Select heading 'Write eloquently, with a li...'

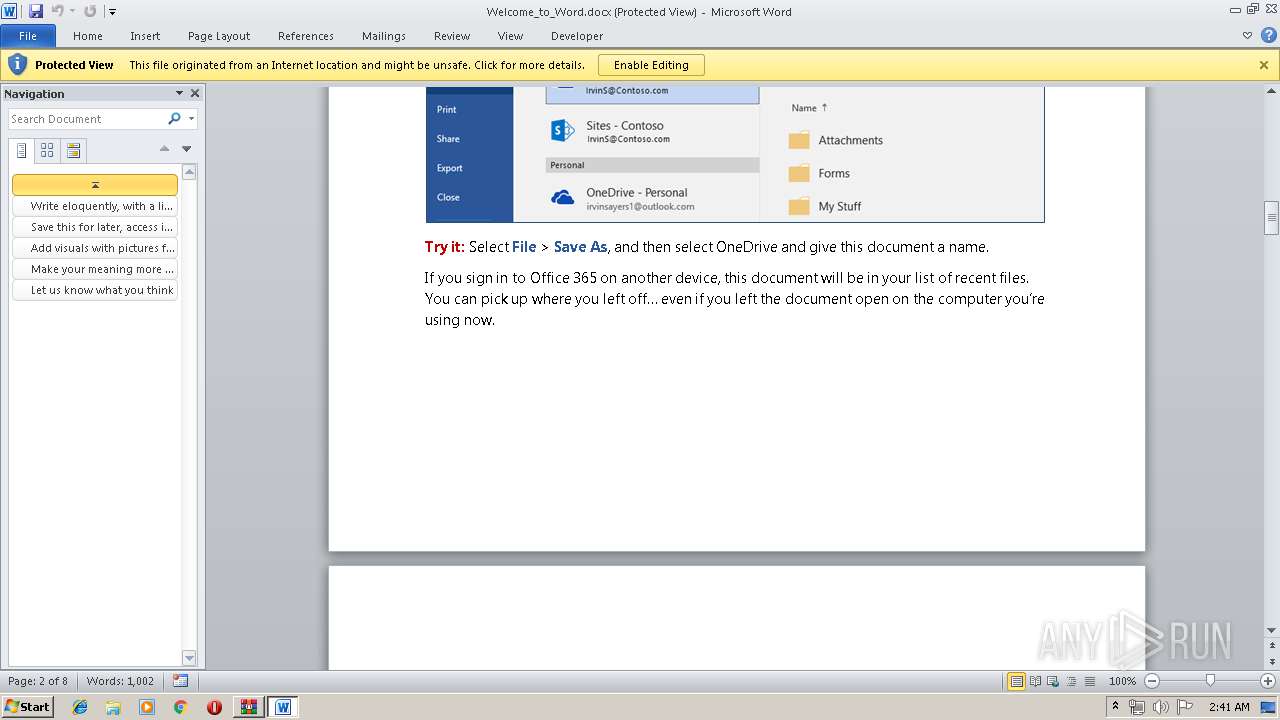point(95,206)
